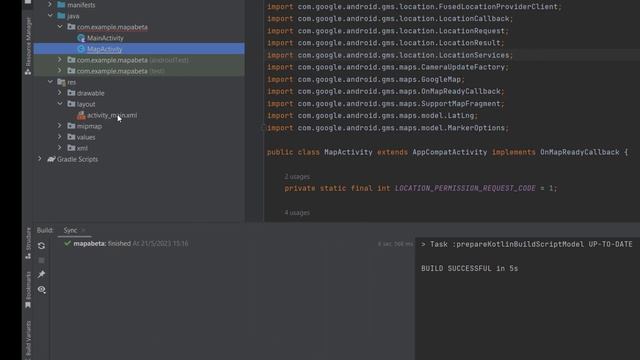
Task: Click the SupportMapFragment import line
Action: [x=386, y=104]
